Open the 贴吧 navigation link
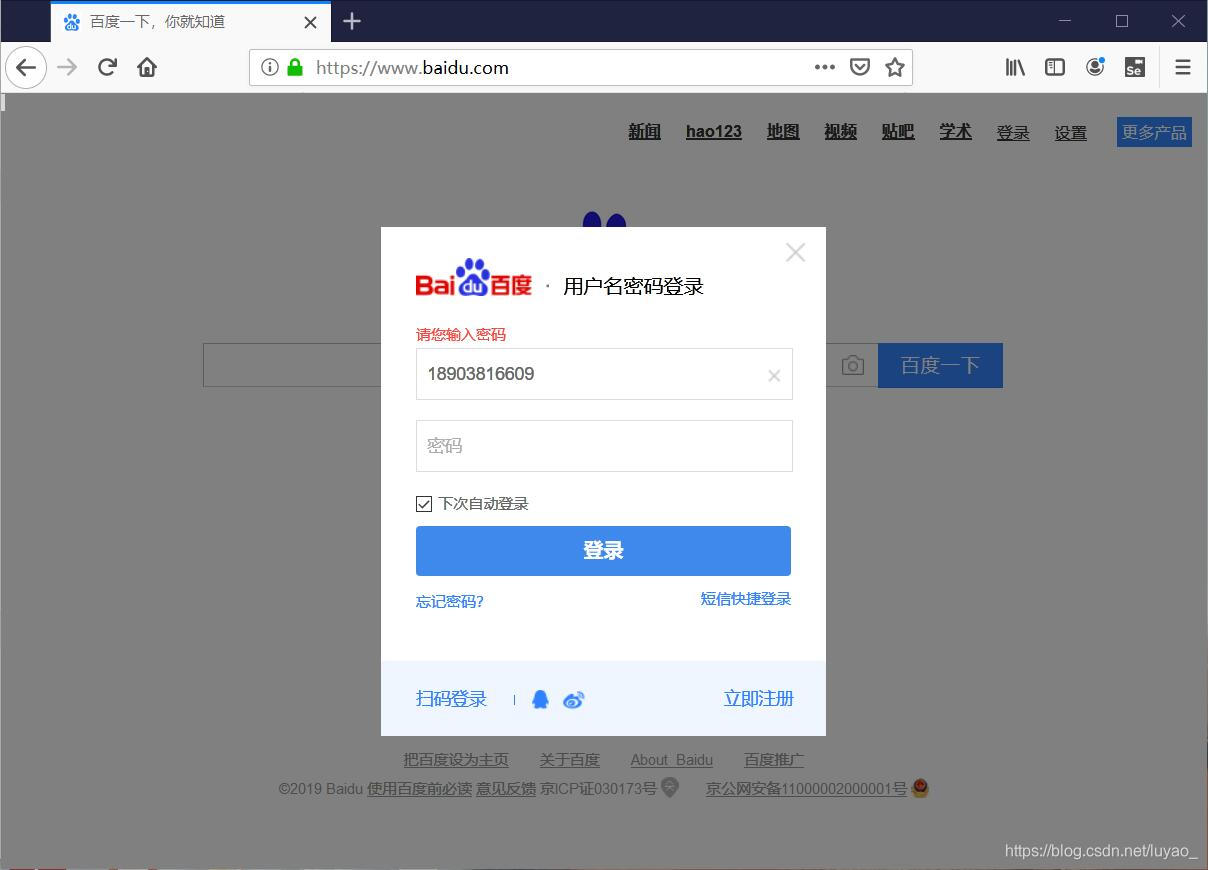The image size is (1208, 870). coord(898,131)
